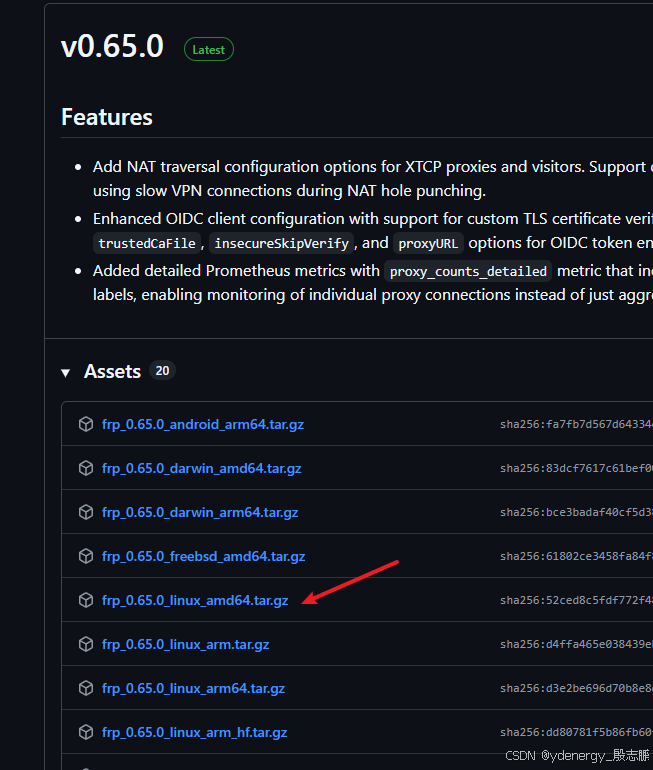Click sha256 hash starting fa7fb7d567
This screenshot has height=770, width=653.
click(576, 425)
